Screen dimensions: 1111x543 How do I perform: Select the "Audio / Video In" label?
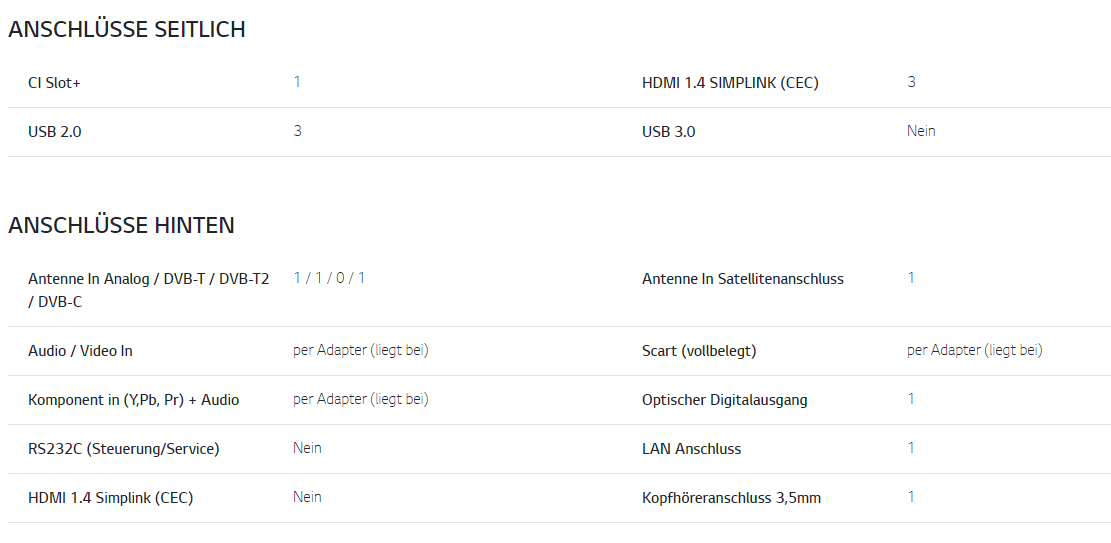coord(80,351)
